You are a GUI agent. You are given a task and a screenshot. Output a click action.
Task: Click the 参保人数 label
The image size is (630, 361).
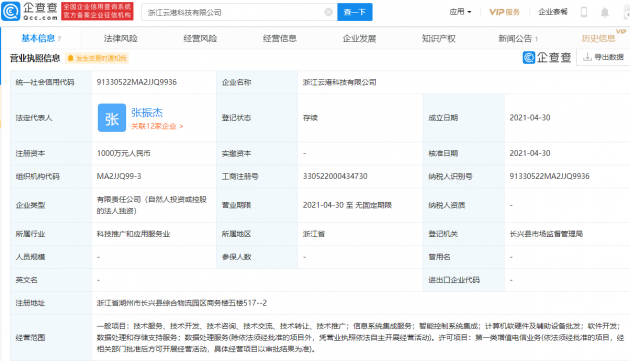(x=236, y=257)
